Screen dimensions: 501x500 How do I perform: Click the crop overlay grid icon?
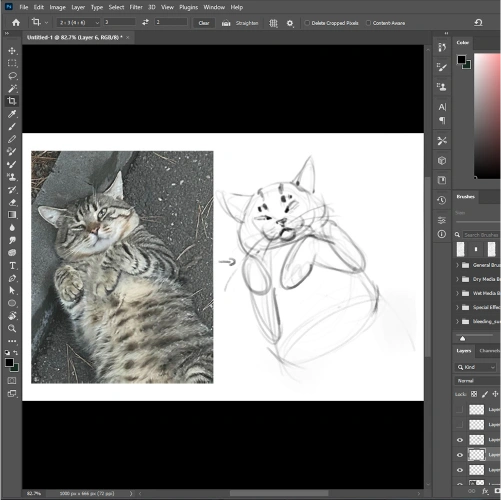pos(273,23)
